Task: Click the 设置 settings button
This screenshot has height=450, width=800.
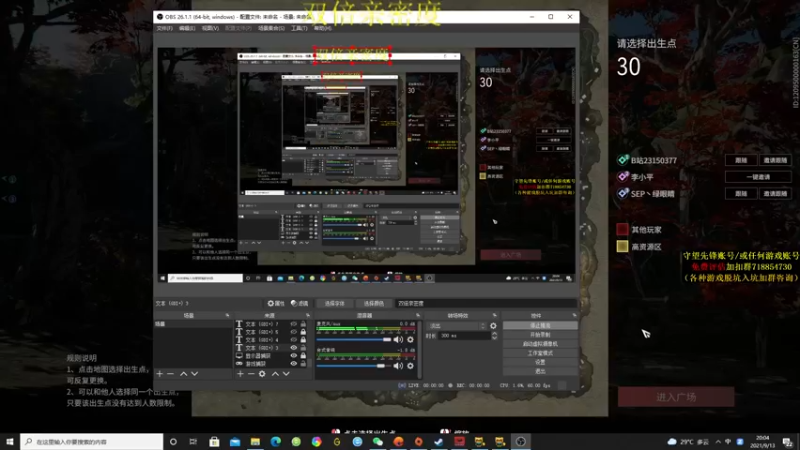Action: (x=540, y=362)
